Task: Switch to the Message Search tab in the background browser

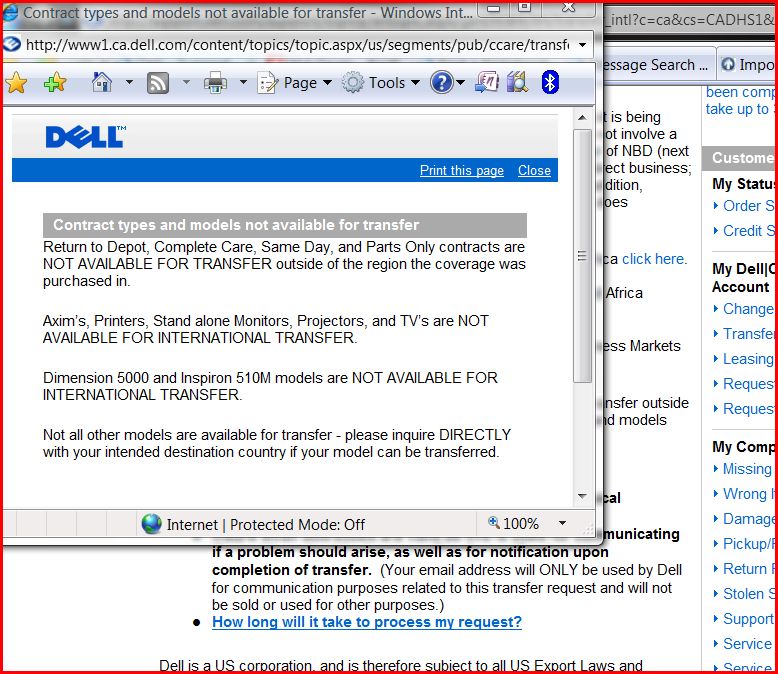Action: (657, 65)
